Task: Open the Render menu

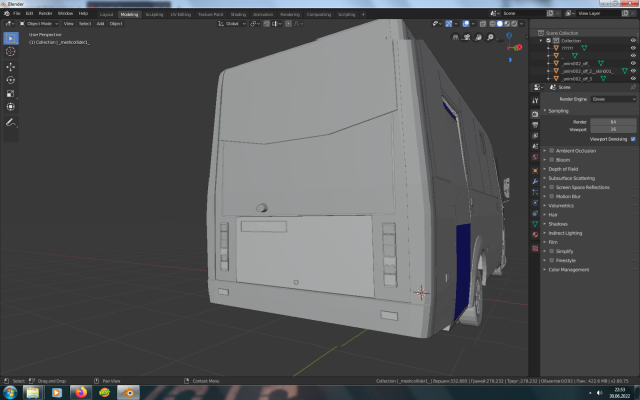Action: 45,13
